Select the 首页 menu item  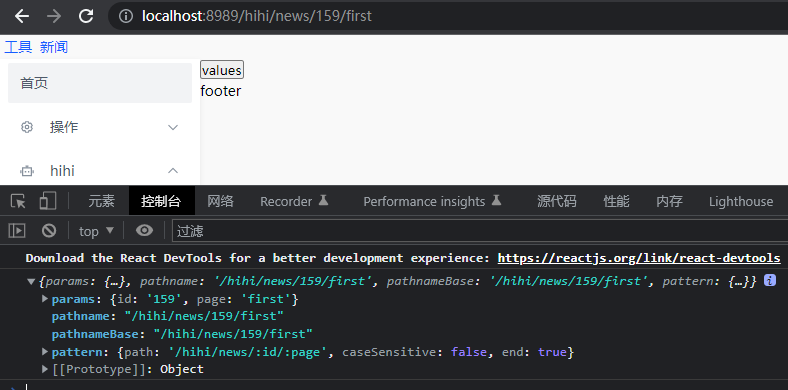pos(100,83)
